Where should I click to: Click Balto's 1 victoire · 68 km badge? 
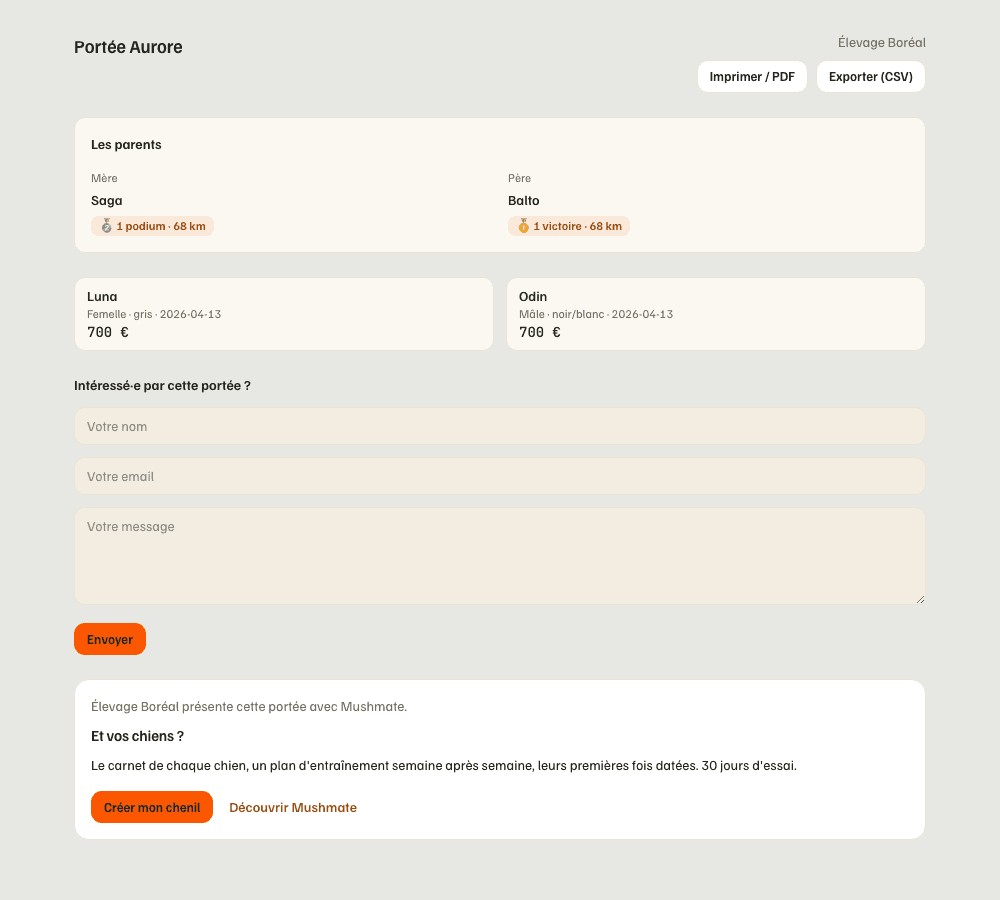click(569, 226)
